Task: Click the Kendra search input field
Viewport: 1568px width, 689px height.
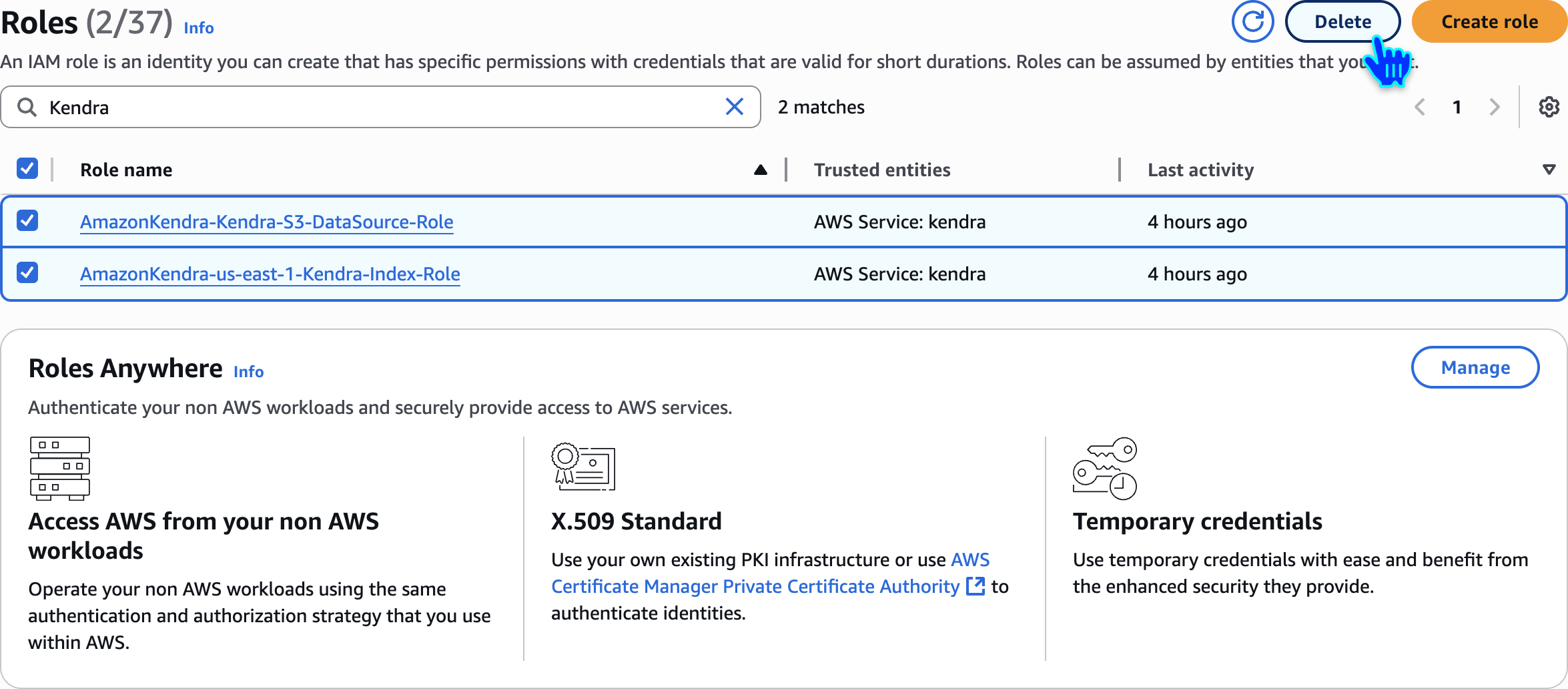Action: tap(381, 107)
